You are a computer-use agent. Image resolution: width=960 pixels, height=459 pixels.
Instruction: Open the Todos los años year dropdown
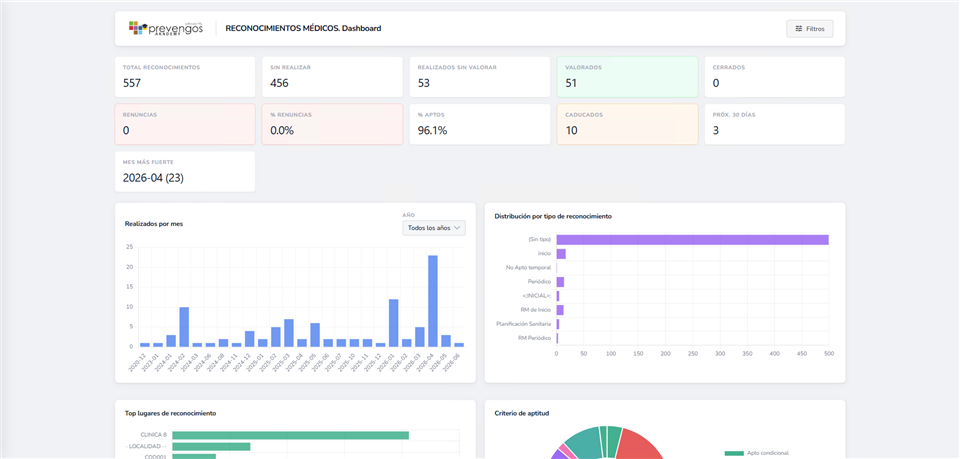pos(433,228)
